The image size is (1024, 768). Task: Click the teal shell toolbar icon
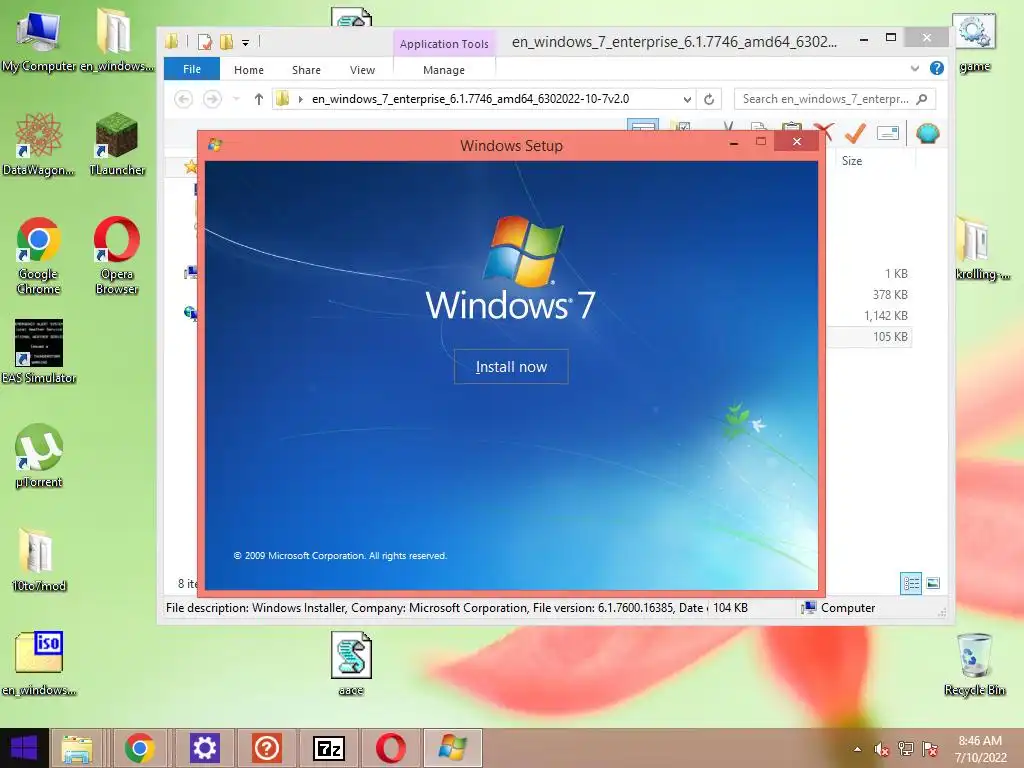pos(927,133)
